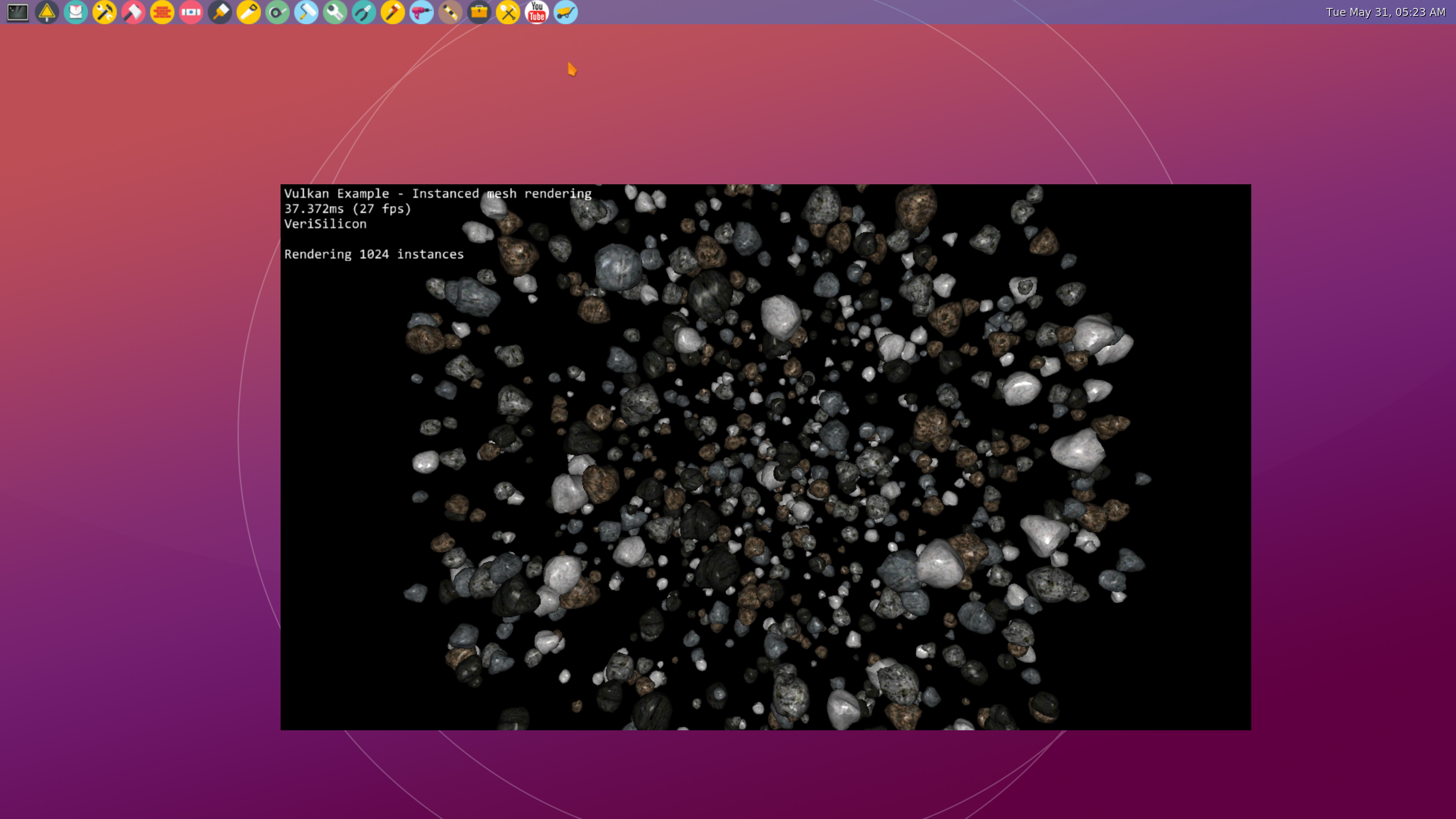Launch the shovel and pickaxe icon
Screen dimensions: 1456x819
[508, 12]
